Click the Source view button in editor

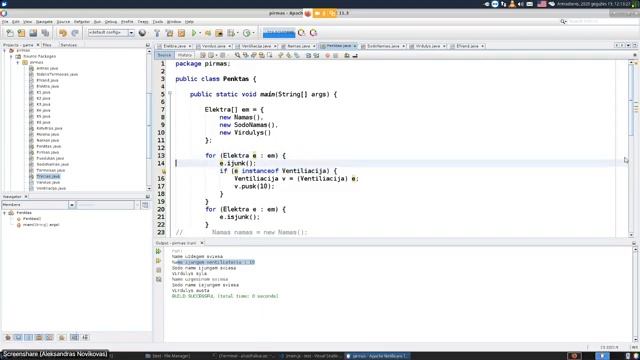(164, 55)
